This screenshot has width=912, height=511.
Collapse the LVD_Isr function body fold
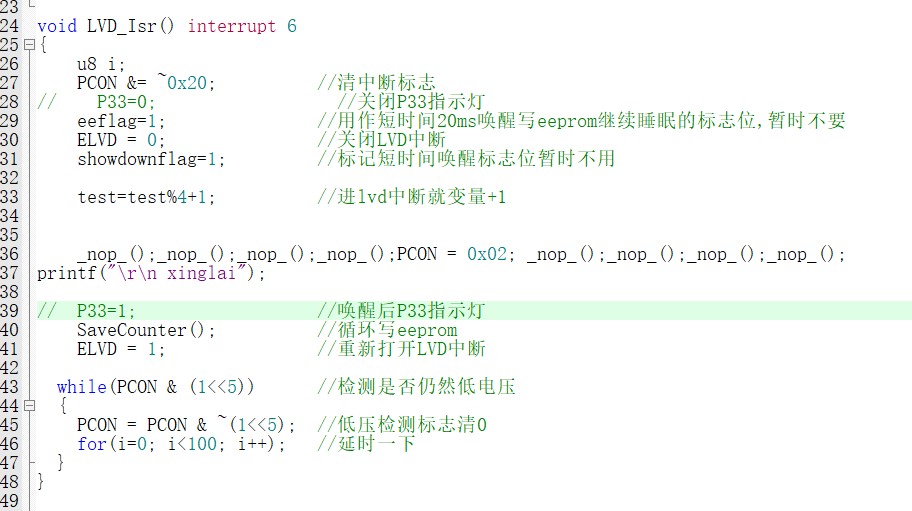tap(28, 45)
